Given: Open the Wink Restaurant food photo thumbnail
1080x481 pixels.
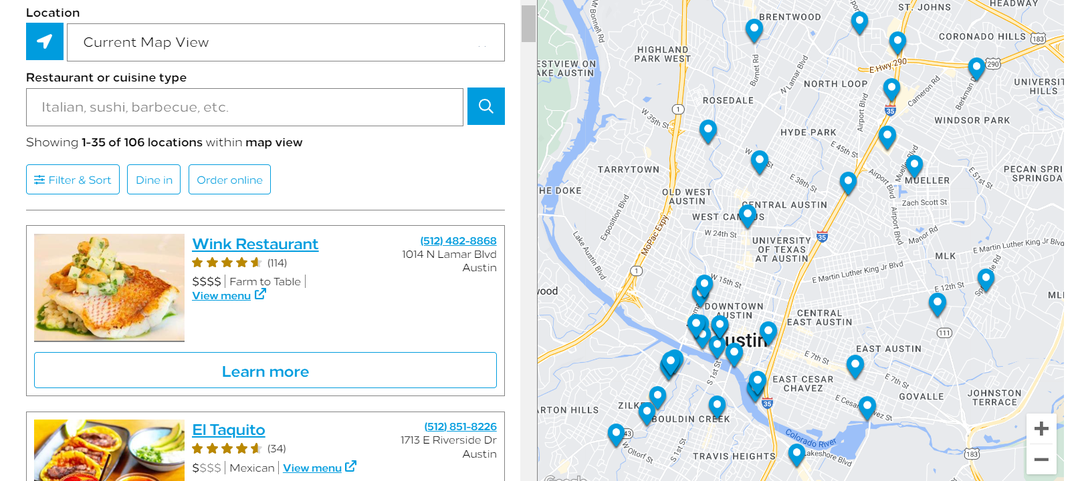Looking at the screenshot, I should coord(110,287).
